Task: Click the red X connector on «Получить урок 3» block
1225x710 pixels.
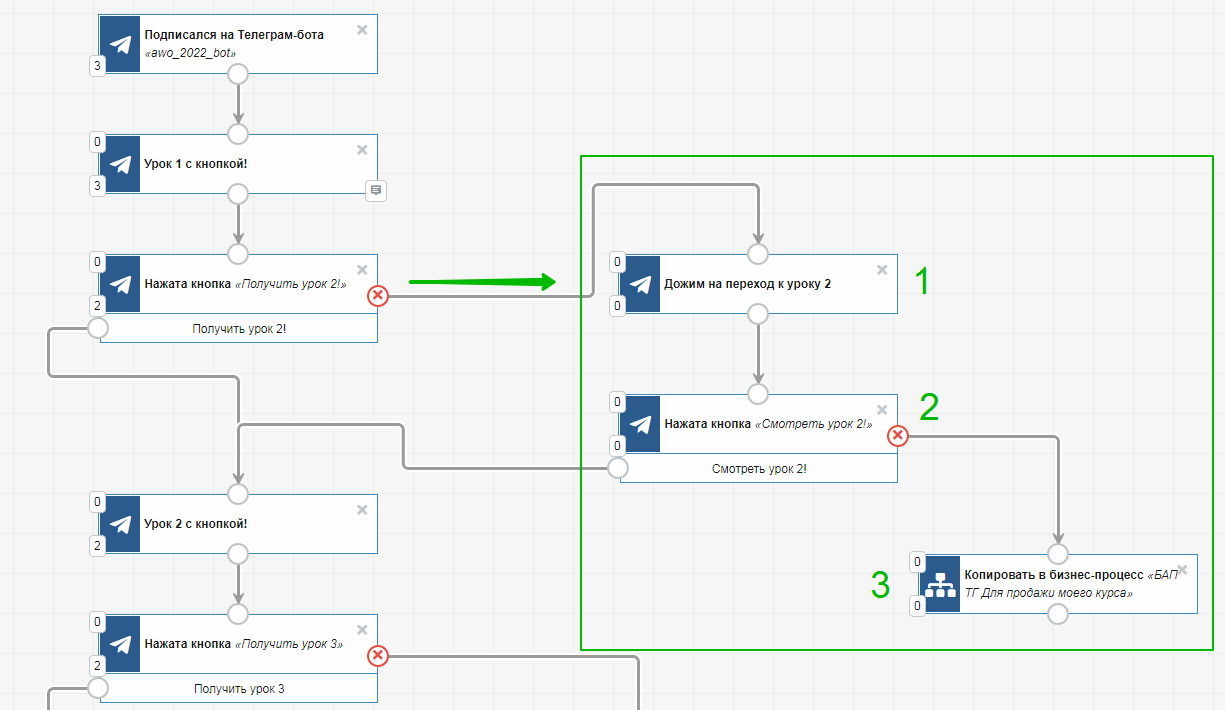Action: 378,655
